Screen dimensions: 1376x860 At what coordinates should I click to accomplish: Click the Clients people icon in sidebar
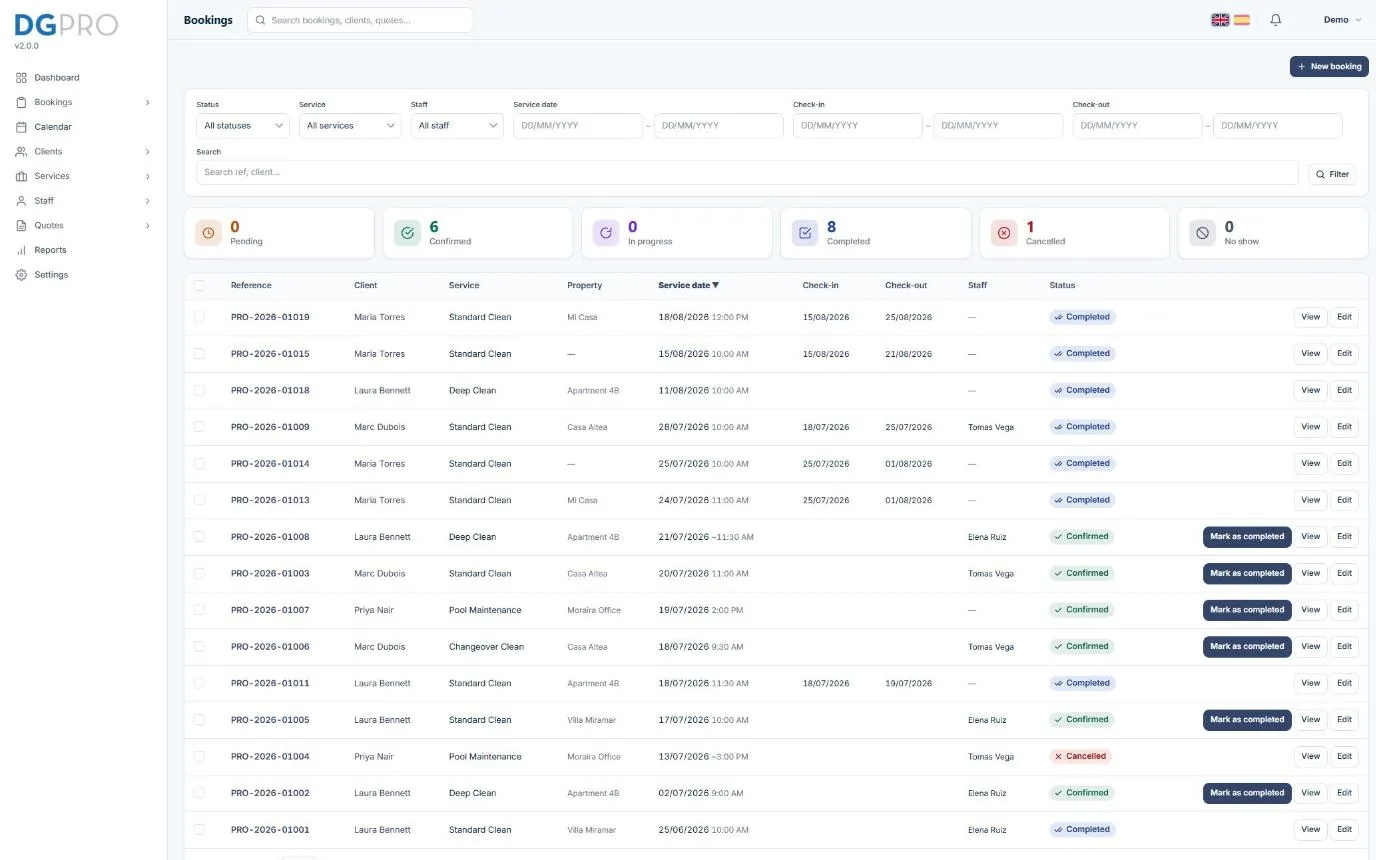click(x=22, y=152)
